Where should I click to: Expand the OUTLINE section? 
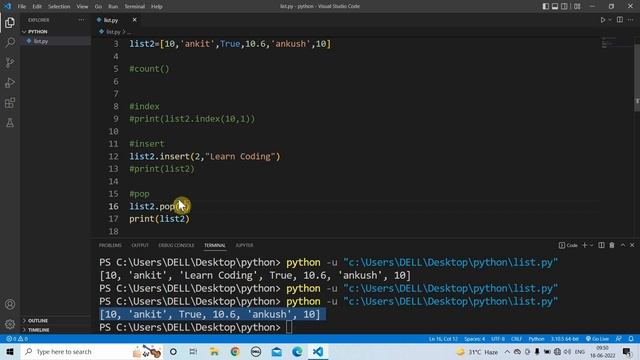38,320
